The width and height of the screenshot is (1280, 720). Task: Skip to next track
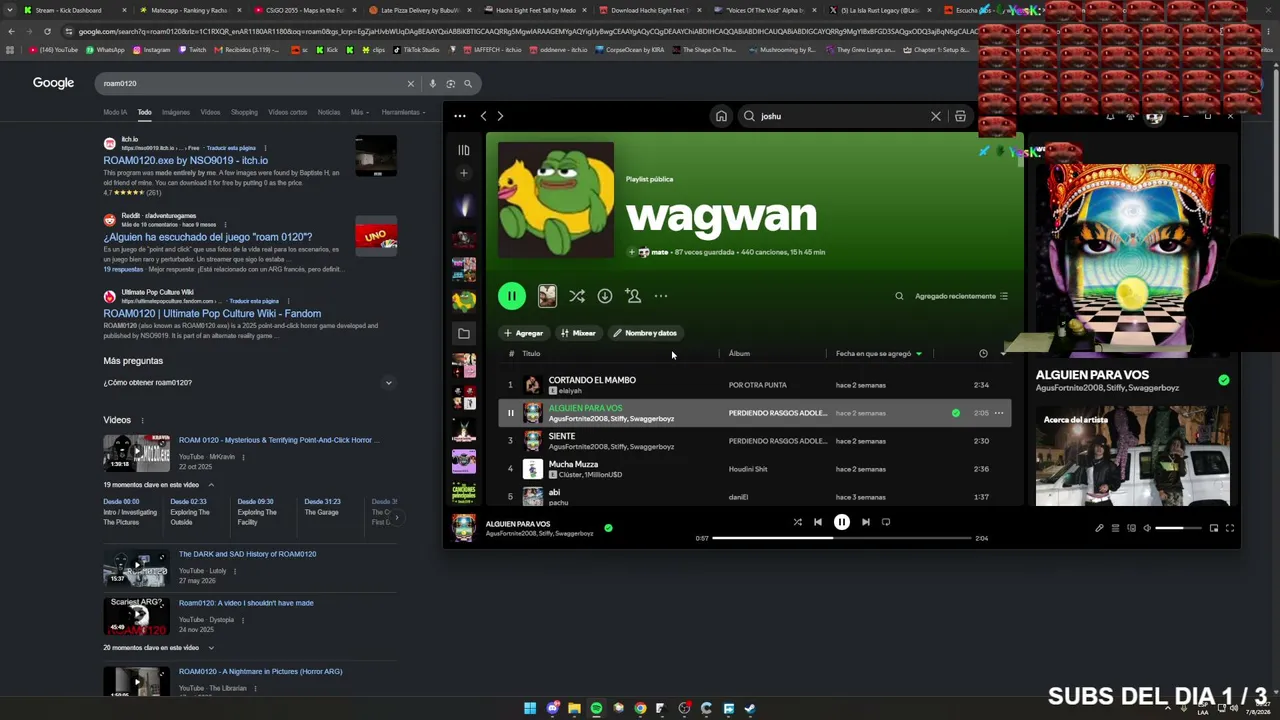point(866,522)
